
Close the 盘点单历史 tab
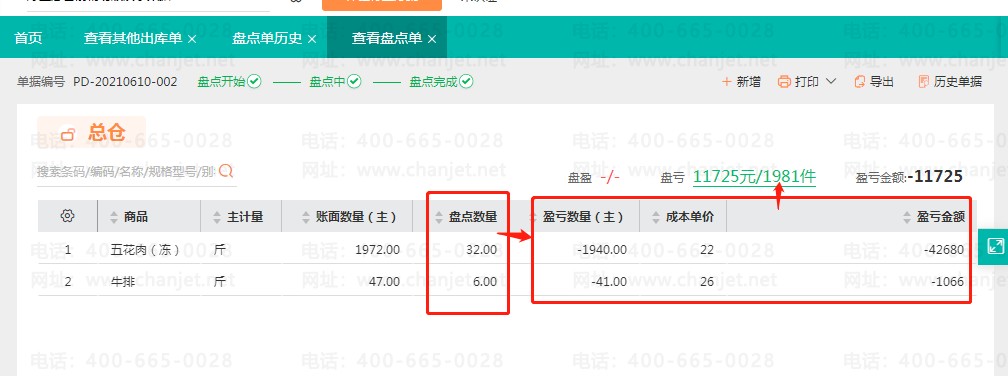click(x=312, y=39)
